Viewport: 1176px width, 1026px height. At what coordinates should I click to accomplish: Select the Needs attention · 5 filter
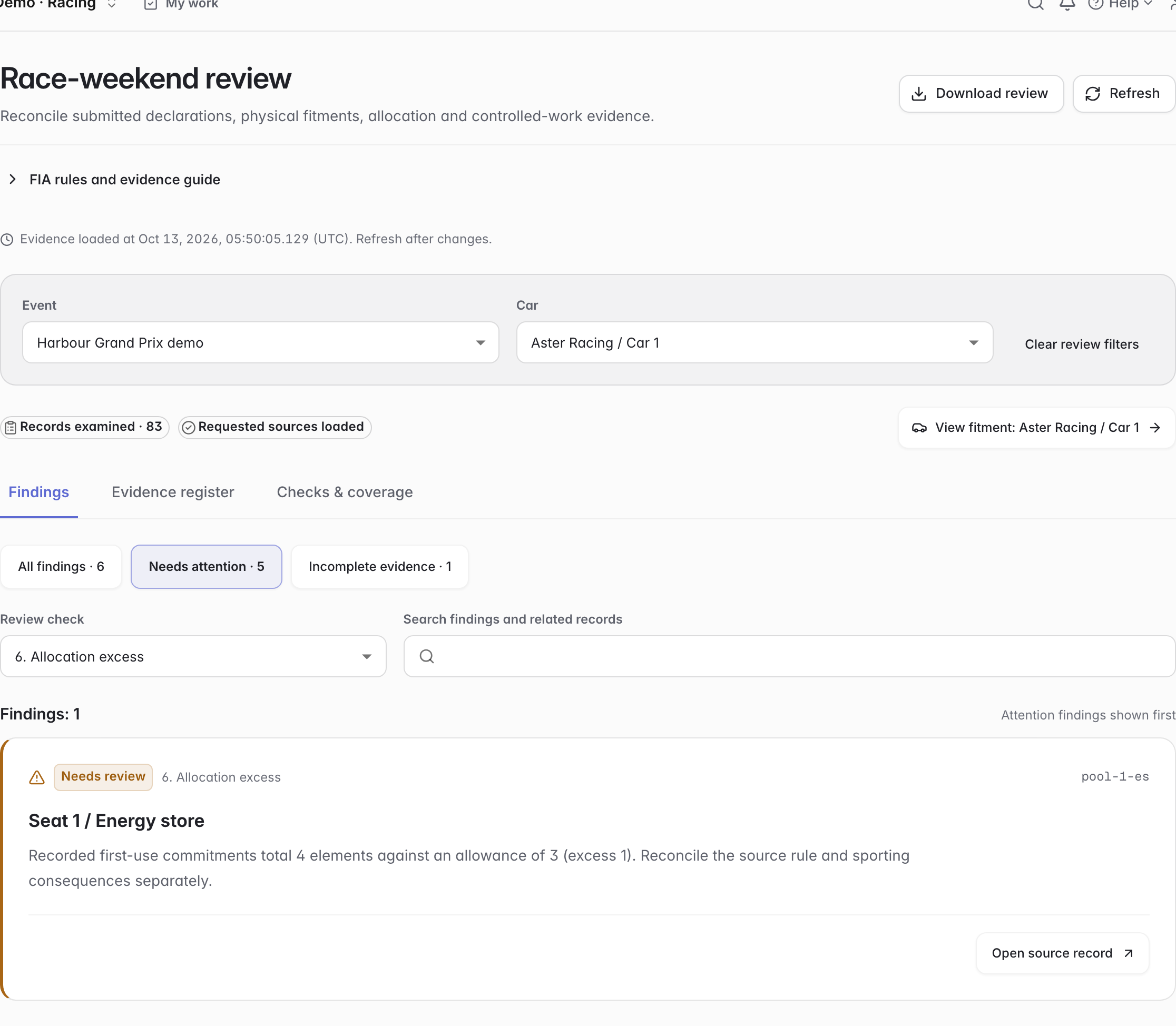(x=206, y=566)
